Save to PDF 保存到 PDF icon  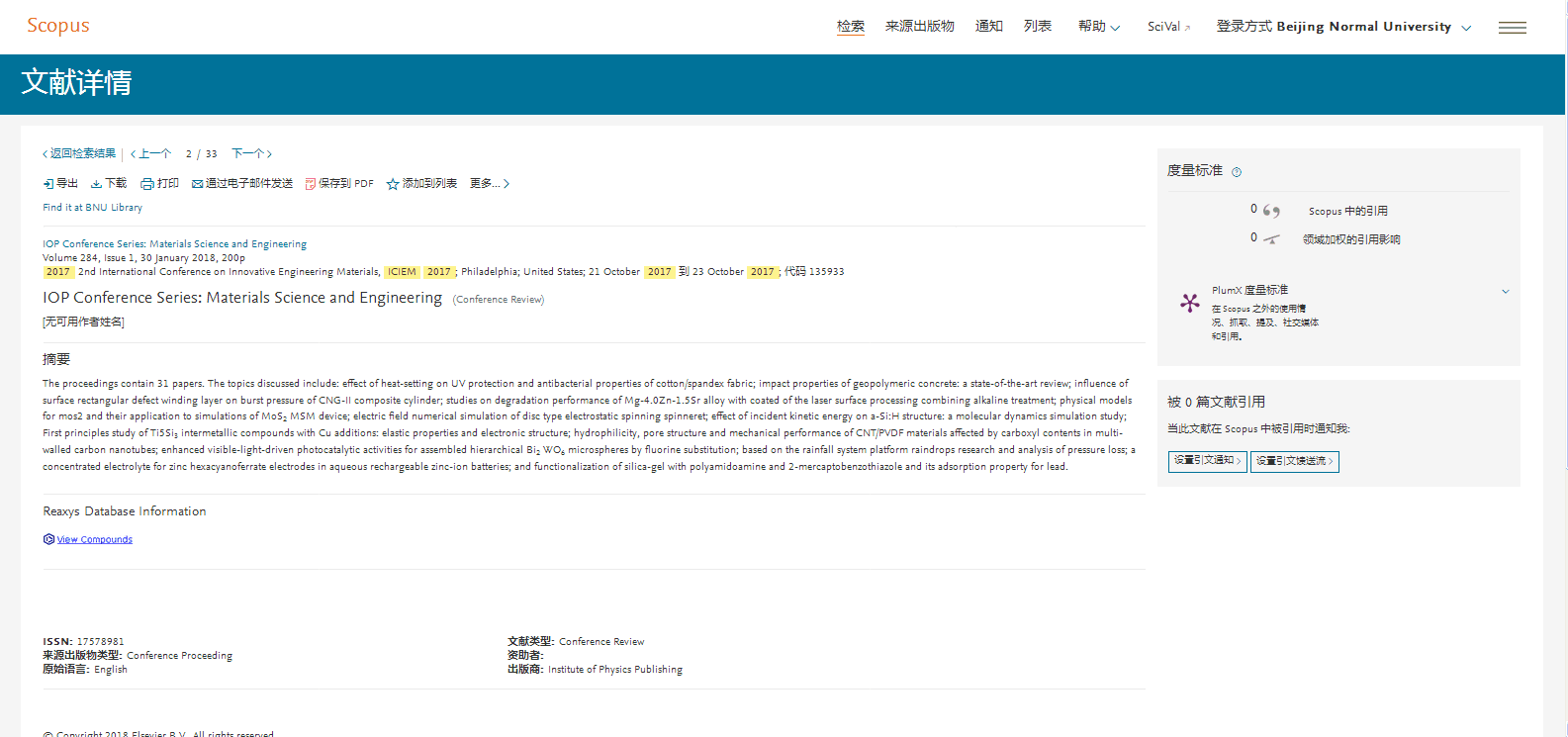coord(311,184)
